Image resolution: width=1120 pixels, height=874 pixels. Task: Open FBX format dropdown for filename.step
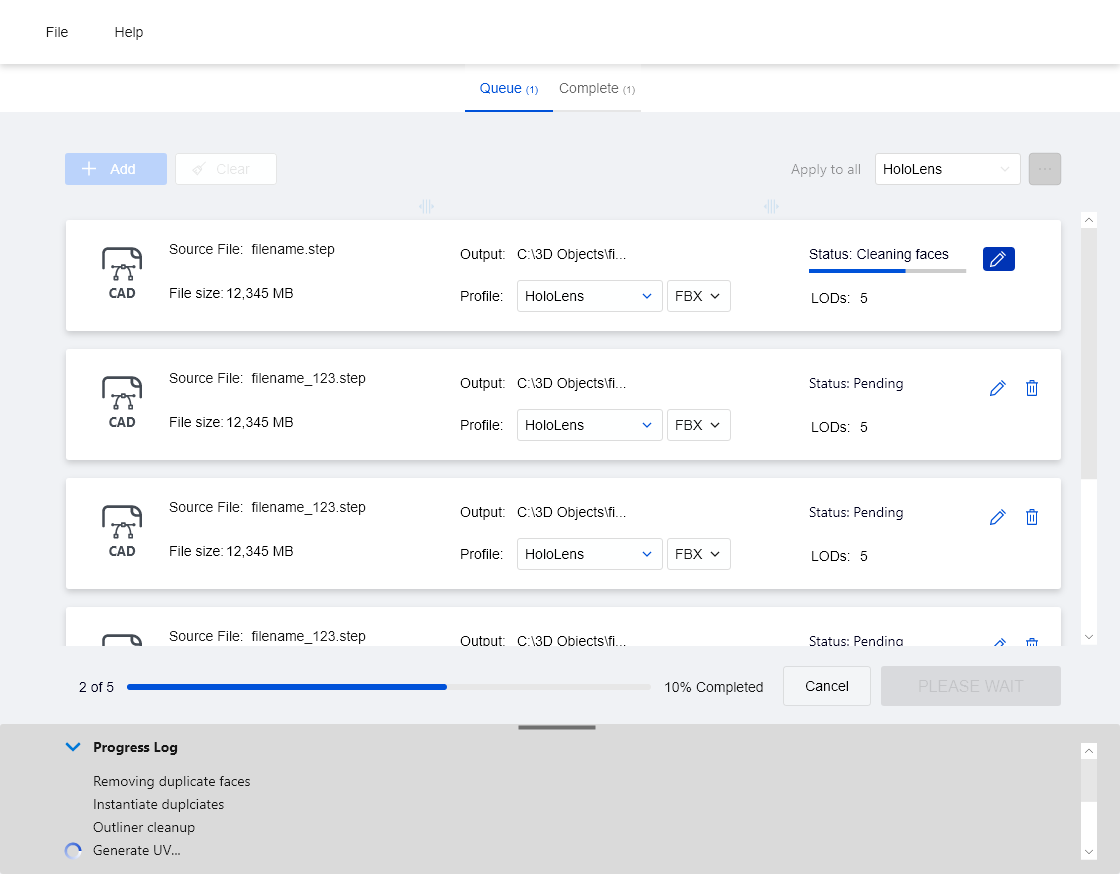699,296
